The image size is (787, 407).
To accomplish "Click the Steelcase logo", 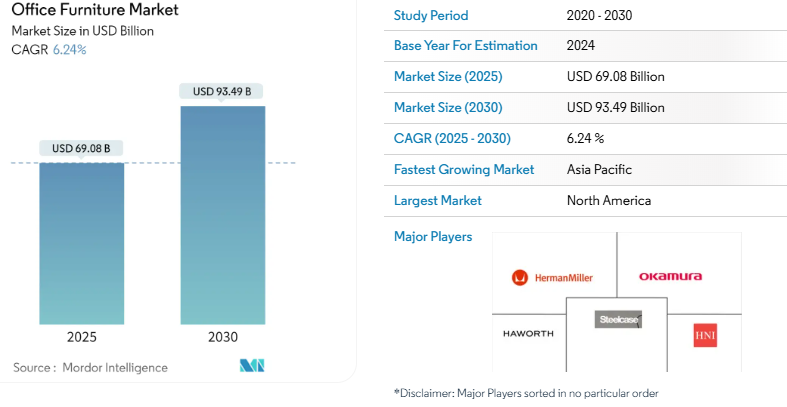I will 618,319.
